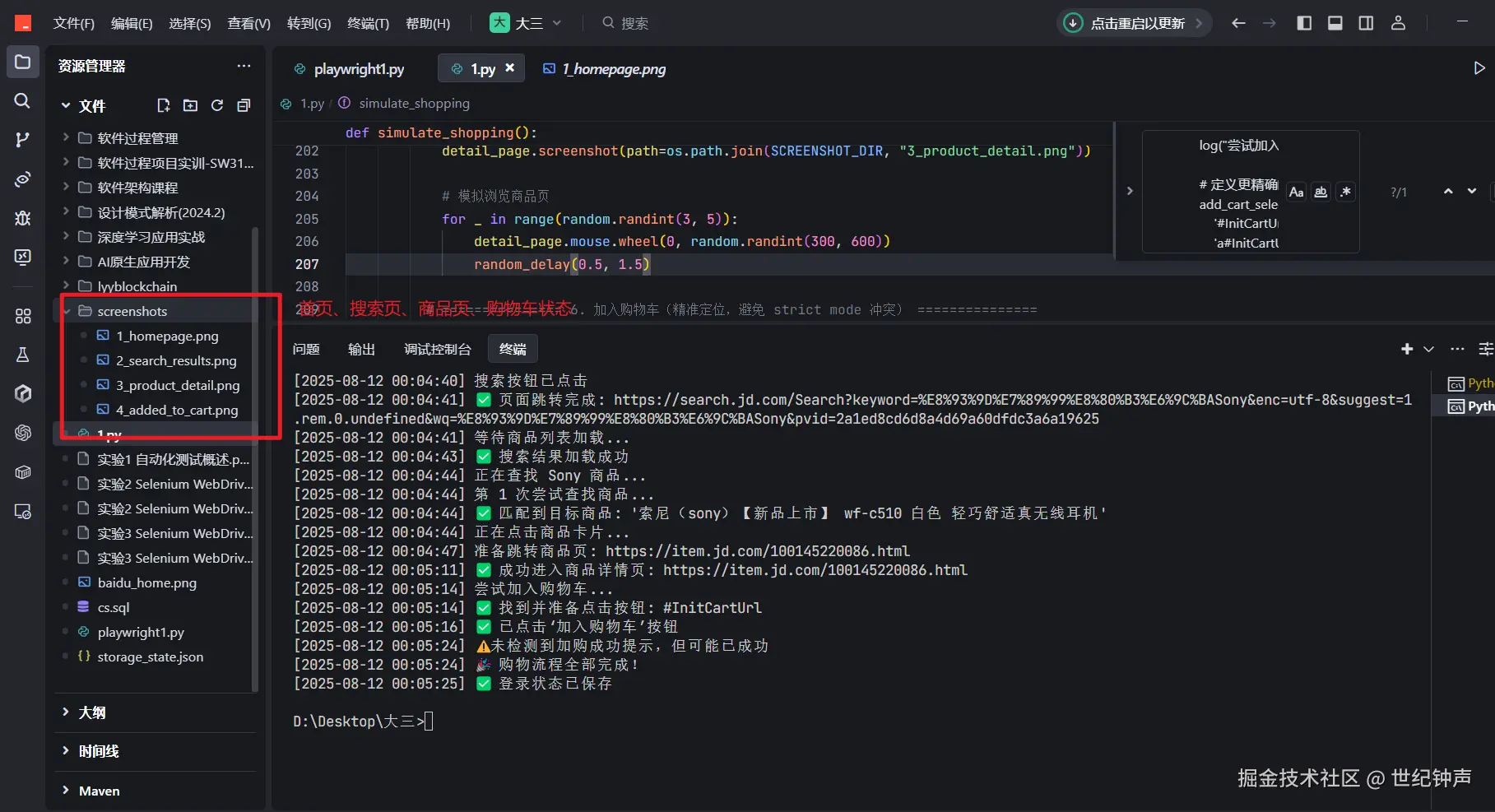1495x812 pixels.
Task: Close the 1.py editor tab
Action: pos(510,68)
